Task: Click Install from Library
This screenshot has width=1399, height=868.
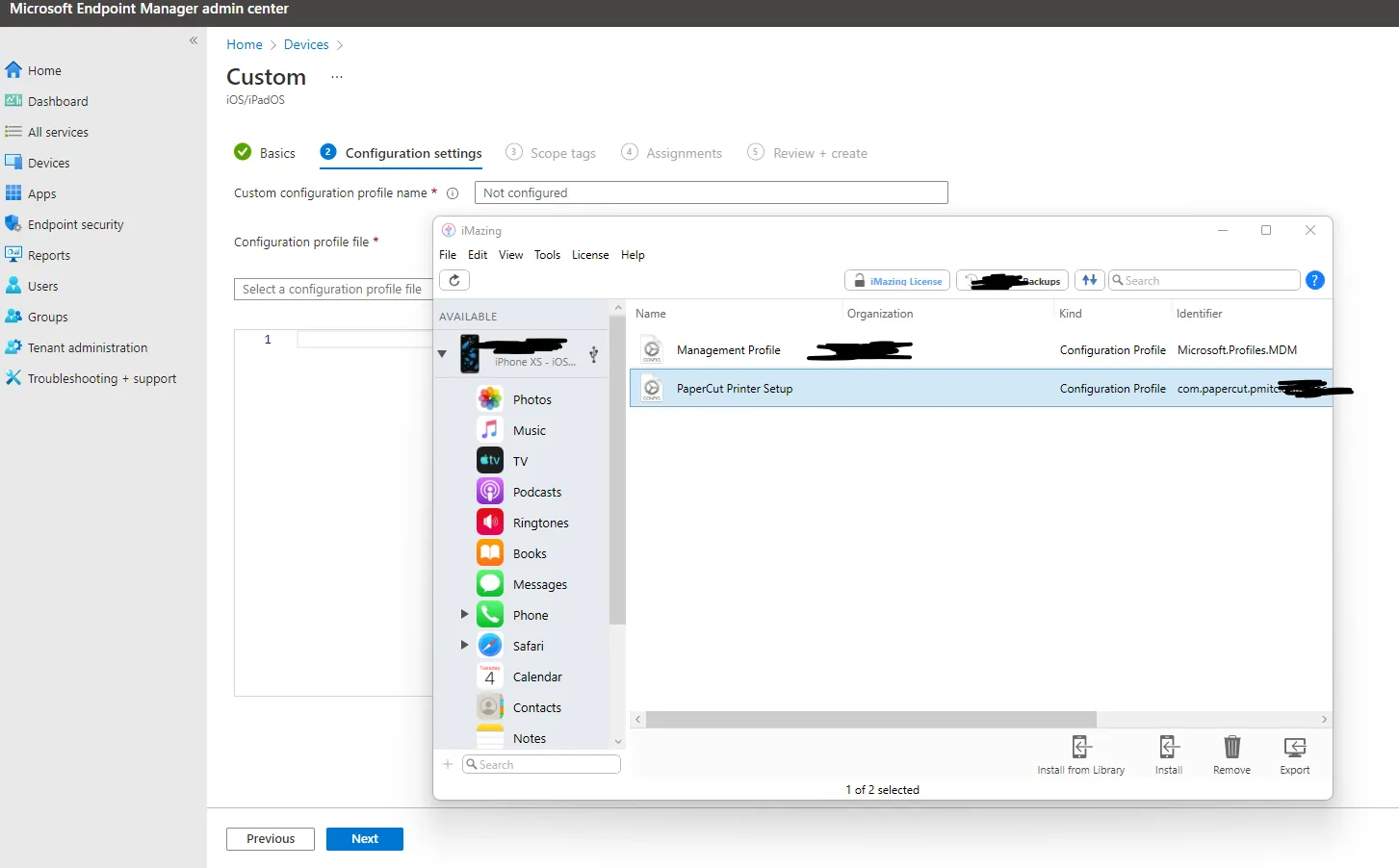Action: [x=1080, y=755]
